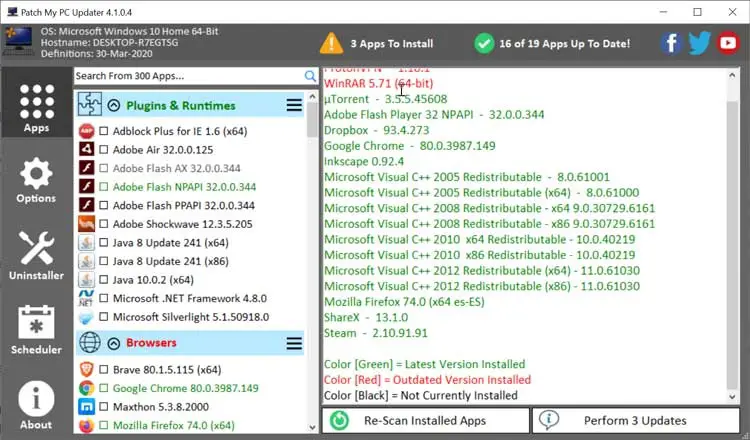
Task: Click Re-Scan Installed Apps button
Action: point(425,420)
